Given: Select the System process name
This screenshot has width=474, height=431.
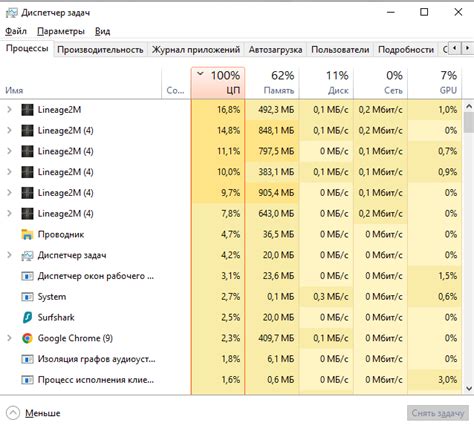Looking at the screenshot, I should click(x=52, y=297).
